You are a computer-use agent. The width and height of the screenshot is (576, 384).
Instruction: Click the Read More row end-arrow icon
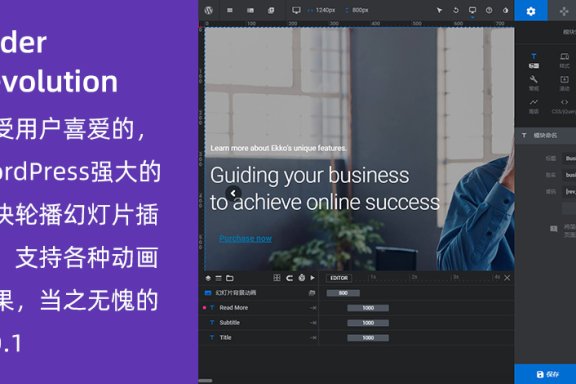(x=313, y=308)
